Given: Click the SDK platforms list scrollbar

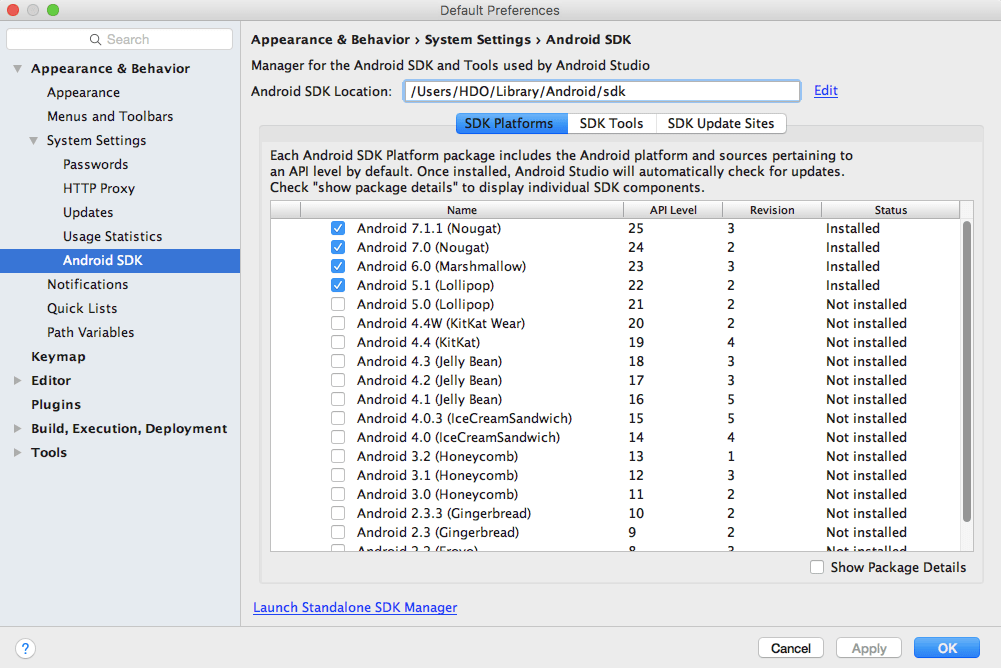Looking at the screenshot, I should [967, 372].
